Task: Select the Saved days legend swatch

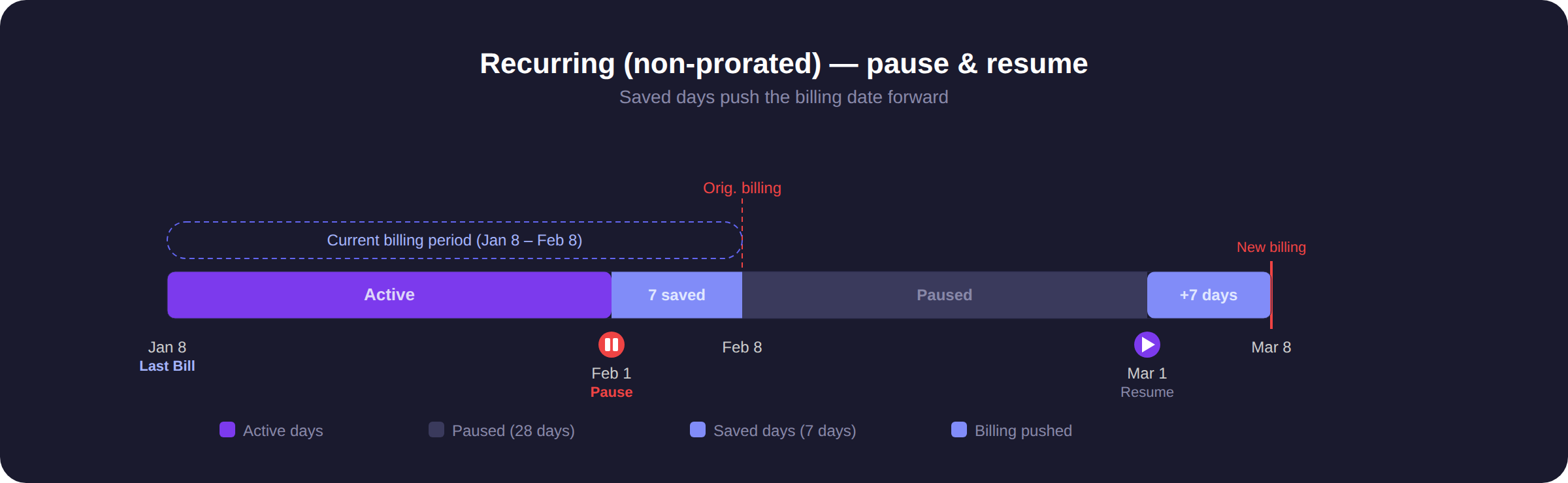Action: [698, 429]
